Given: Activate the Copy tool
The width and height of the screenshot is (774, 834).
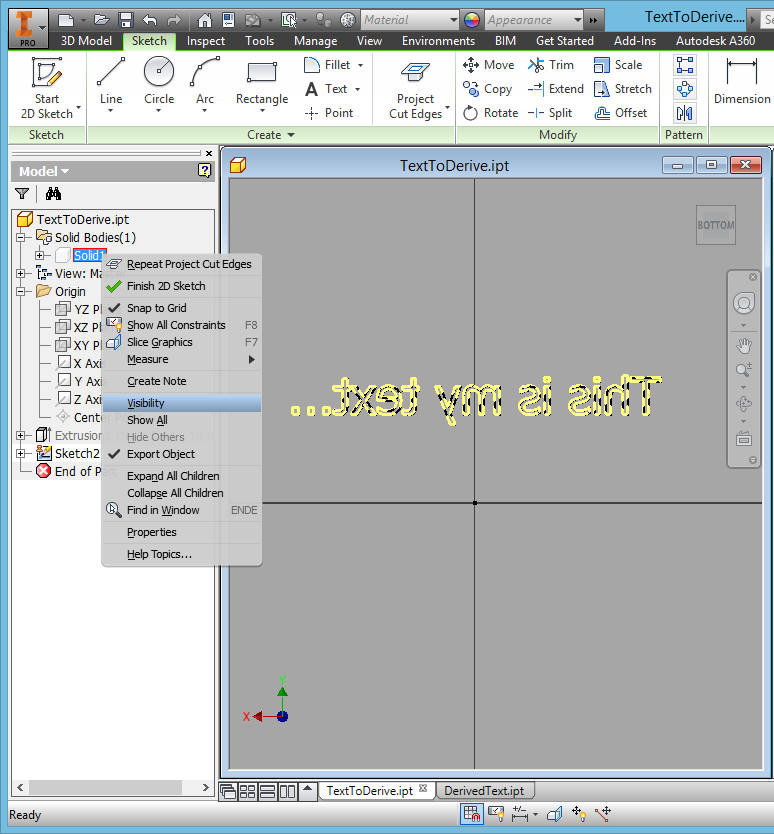Looking at the screenshot, I should click(x=487, y=89).
